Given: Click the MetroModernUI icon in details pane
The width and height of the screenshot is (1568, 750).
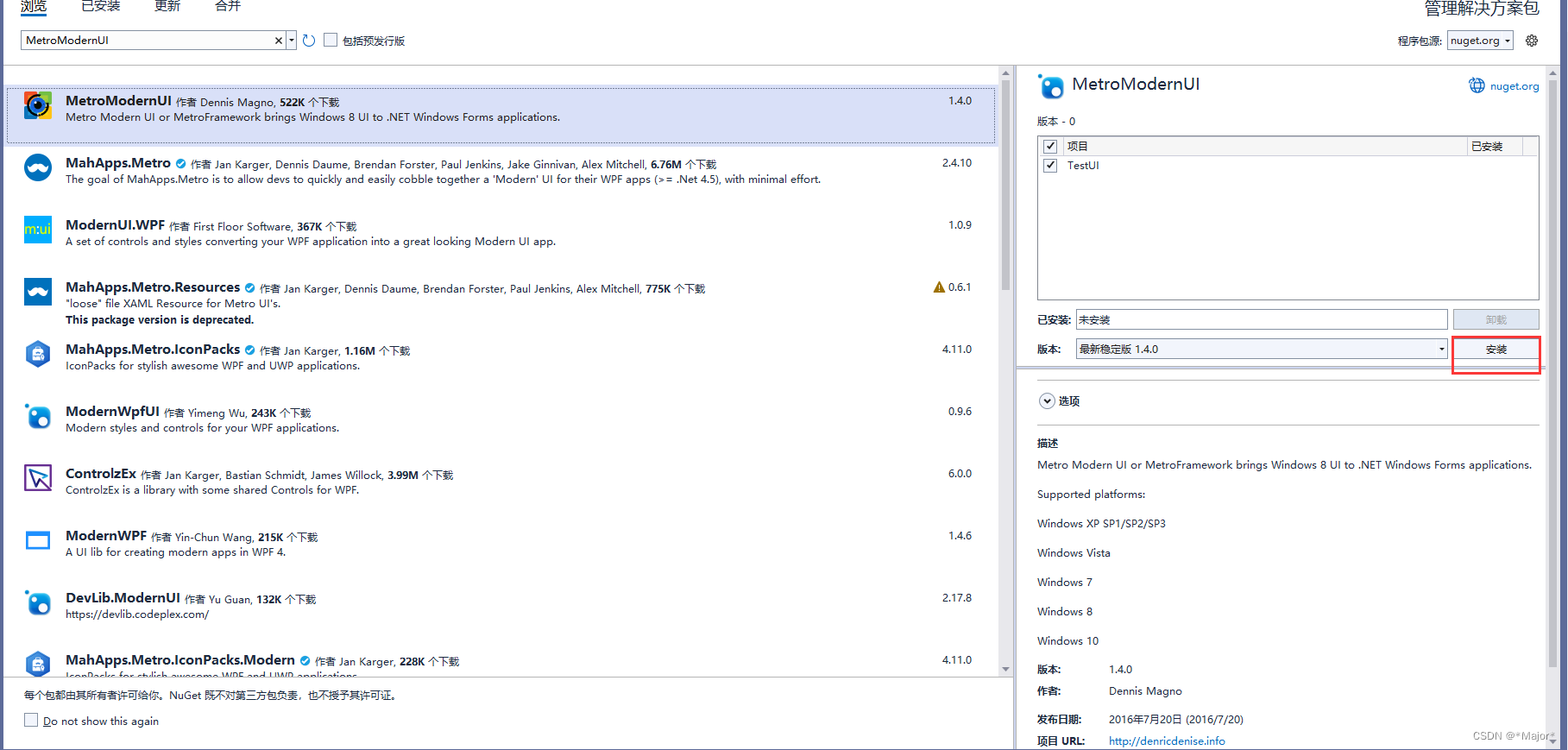Looking at the screenshot, I should pyautogui.click(x=1050, y=85).
